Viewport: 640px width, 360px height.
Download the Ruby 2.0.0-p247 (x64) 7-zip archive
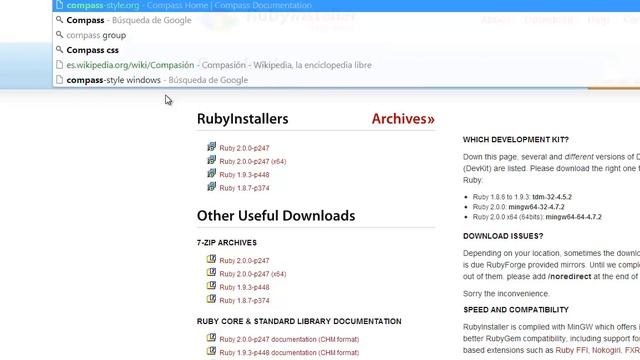[x=253, y=274]
